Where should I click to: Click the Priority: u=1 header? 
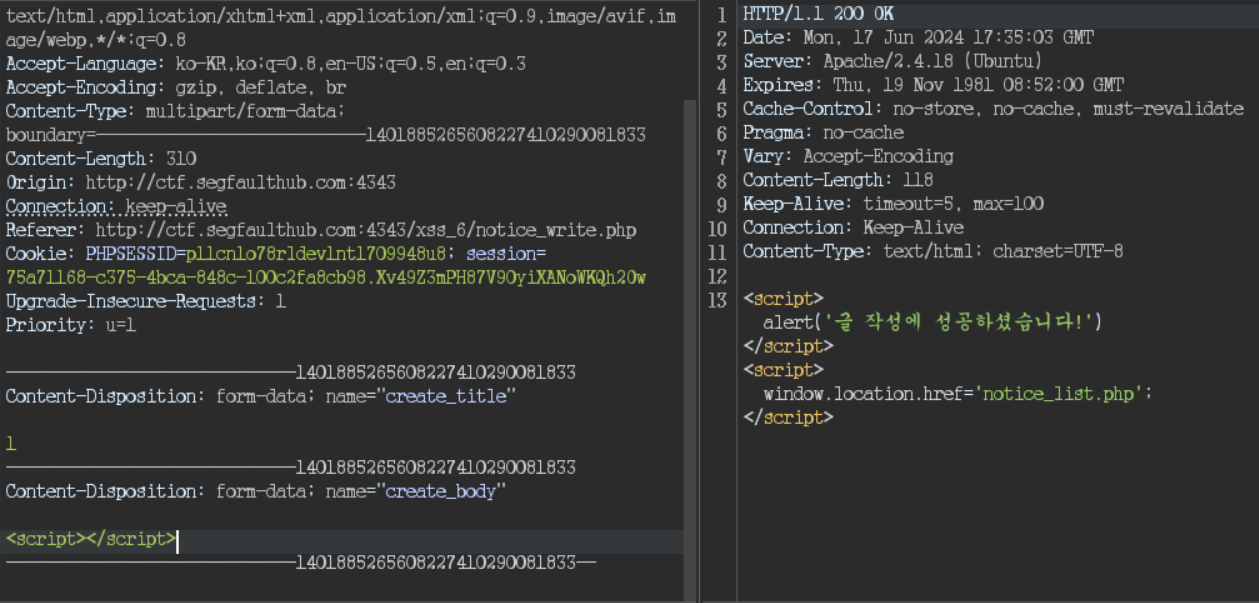[x=71, y=325]
